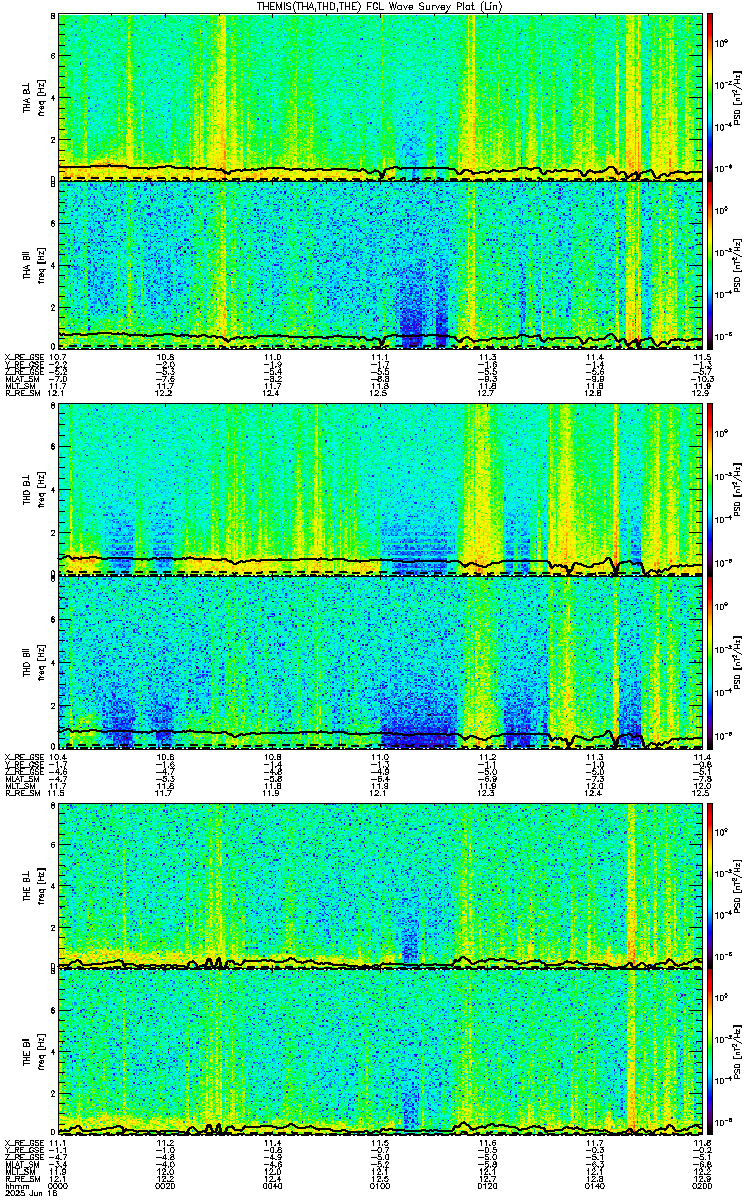Viewport: 750px width, 1200px height.
Task: Click the PSD [nT²/Hz] label of THA B-perpendicular
Action: (x=738, y=96)
